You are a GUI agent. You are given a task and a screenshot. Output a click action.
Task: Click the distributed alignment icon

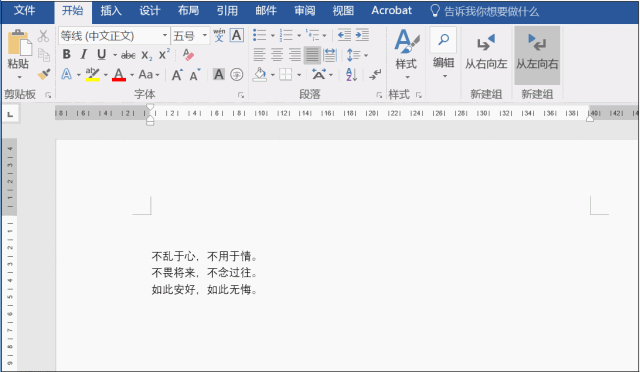tap(329, 55)
